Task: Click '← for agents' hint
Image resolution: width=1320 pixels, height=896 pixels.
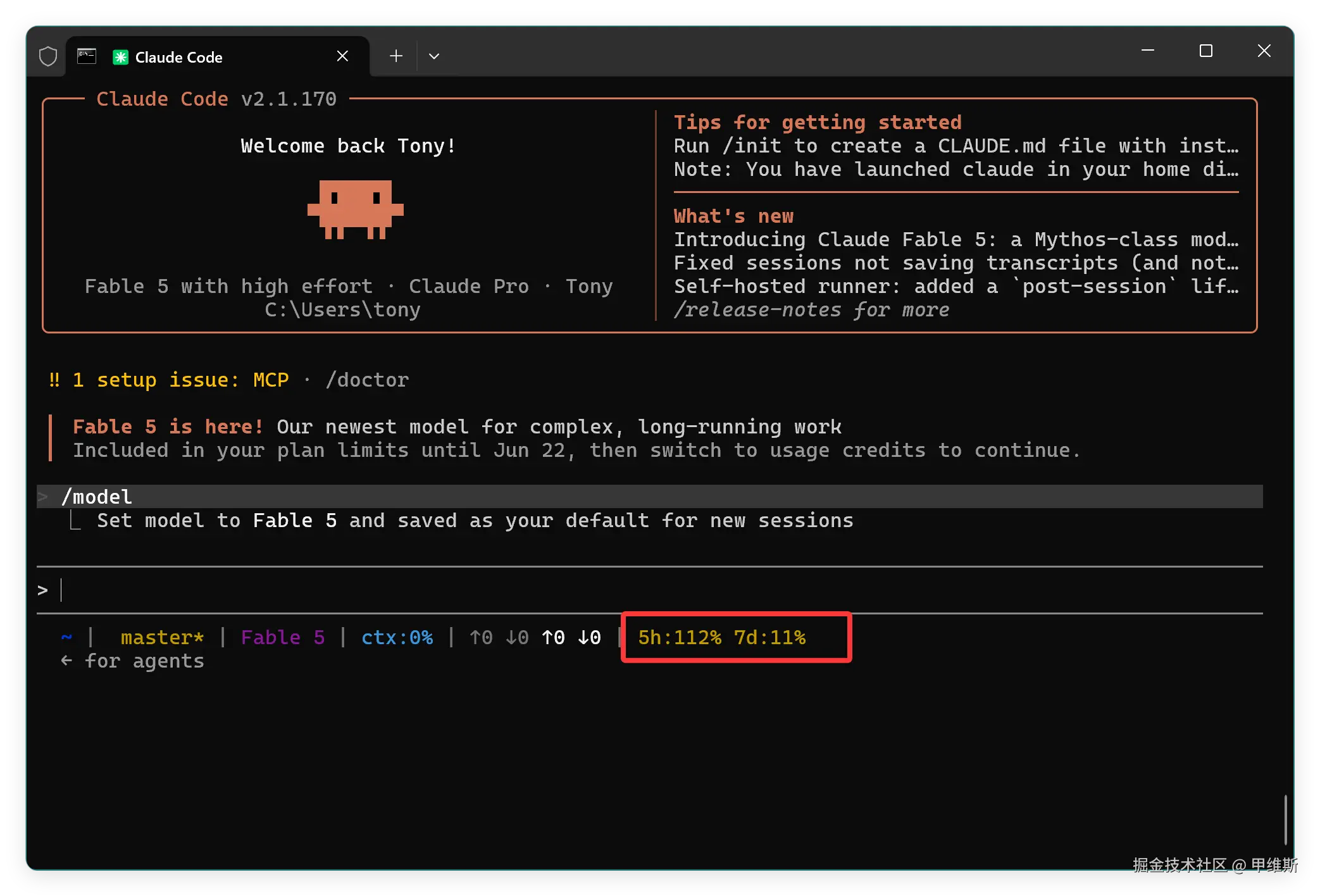Action: (133, 661)
